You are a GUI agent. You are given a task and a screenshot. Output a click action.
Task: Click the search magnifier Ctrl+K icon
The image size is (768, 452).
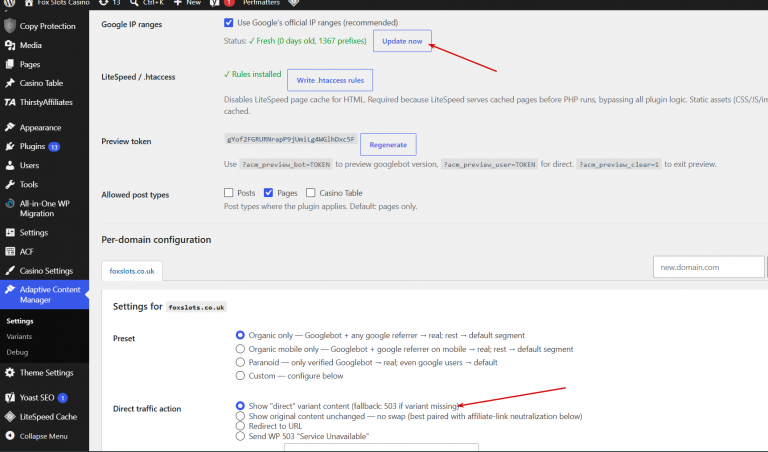click(134, 3)
